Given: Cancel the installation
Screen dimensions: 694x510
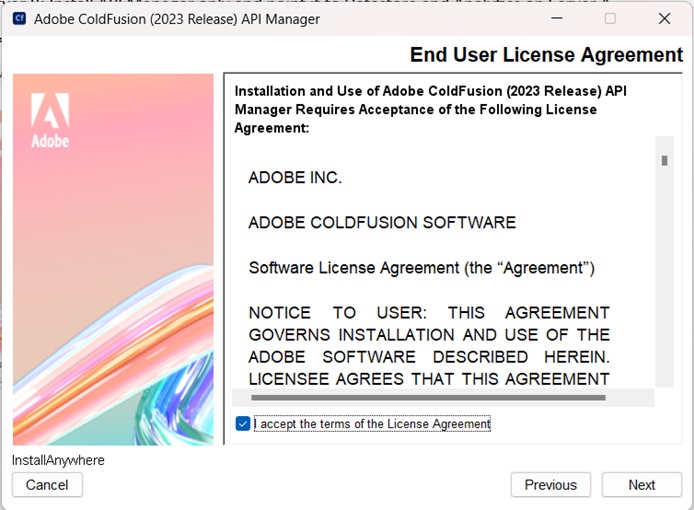Looking at the screenshot, I should (x=47, y=485).
